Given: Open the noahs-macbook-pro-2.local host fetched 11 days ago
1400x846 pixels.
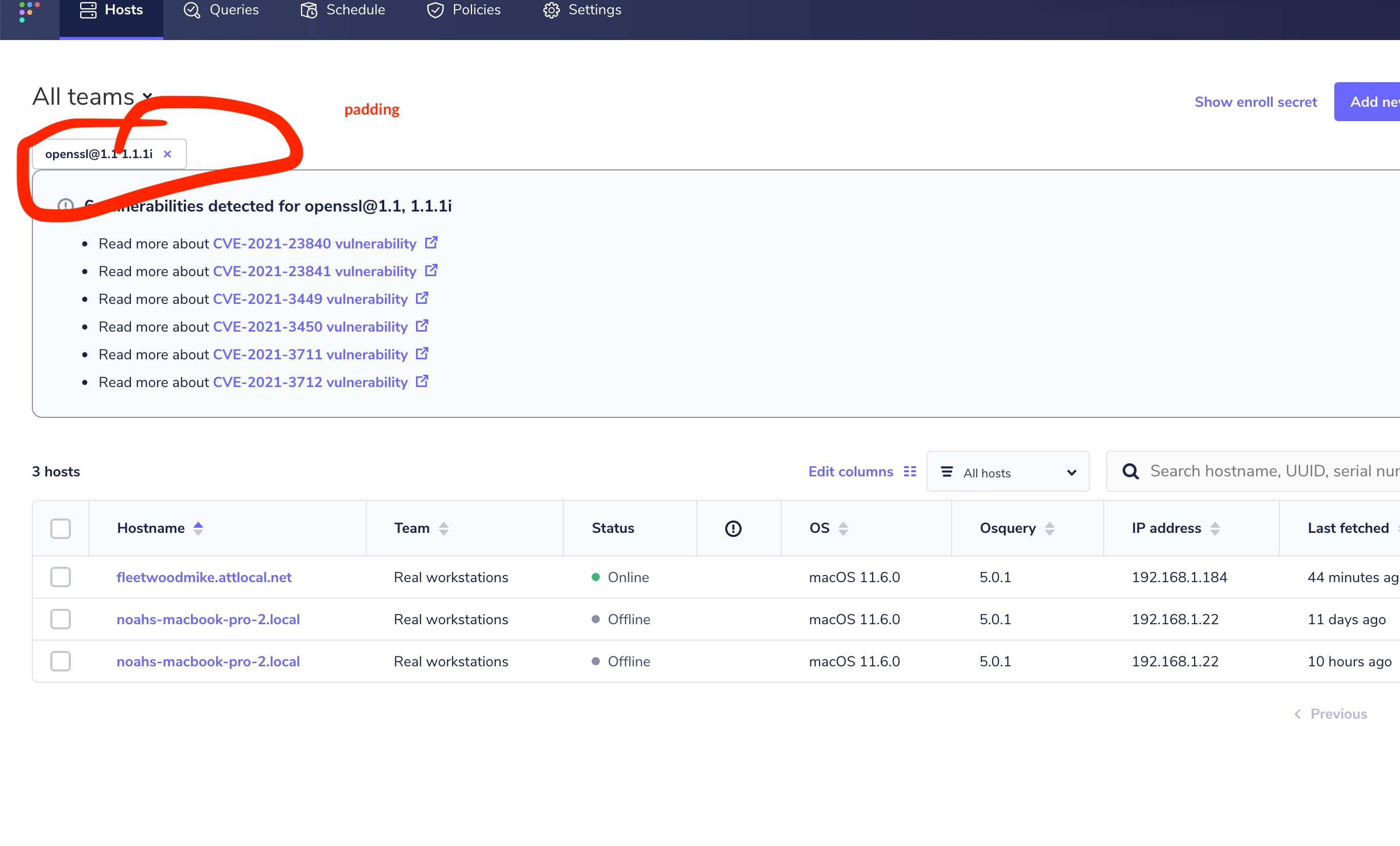Looking at the screenshot, I should tap(208, 620).
